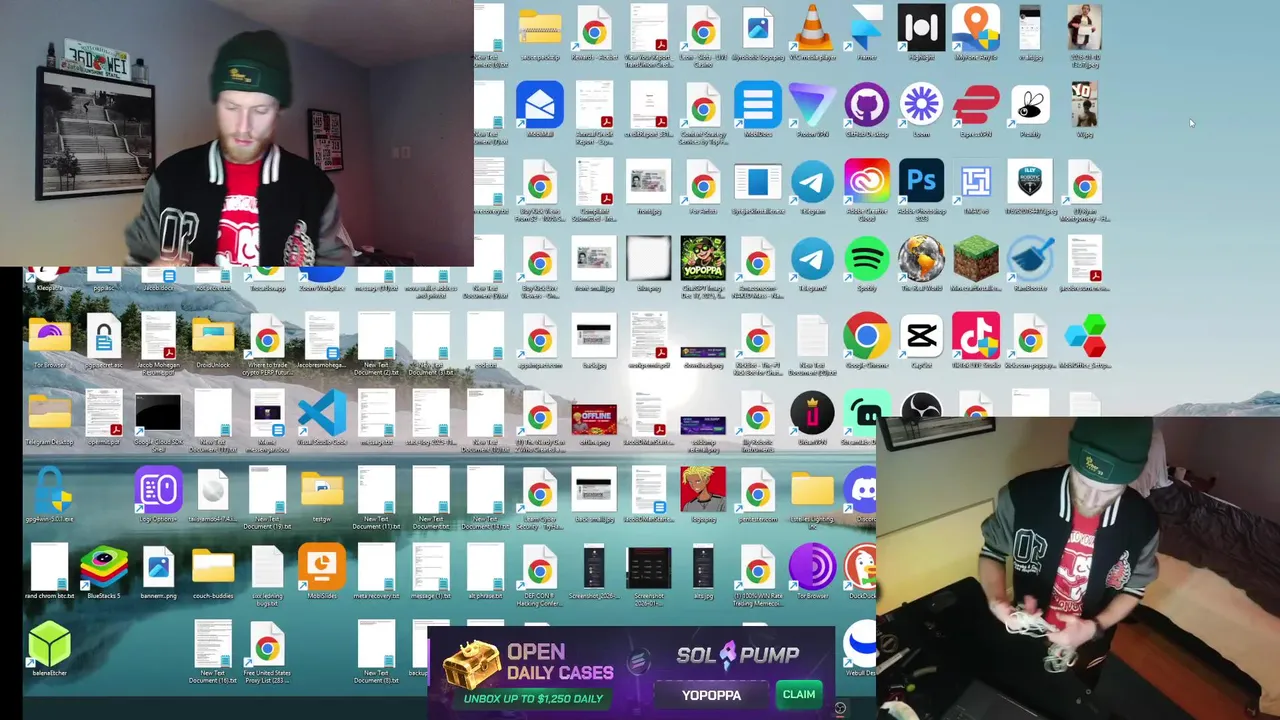Launch ExpressVPN shortcut

point(975,105)
